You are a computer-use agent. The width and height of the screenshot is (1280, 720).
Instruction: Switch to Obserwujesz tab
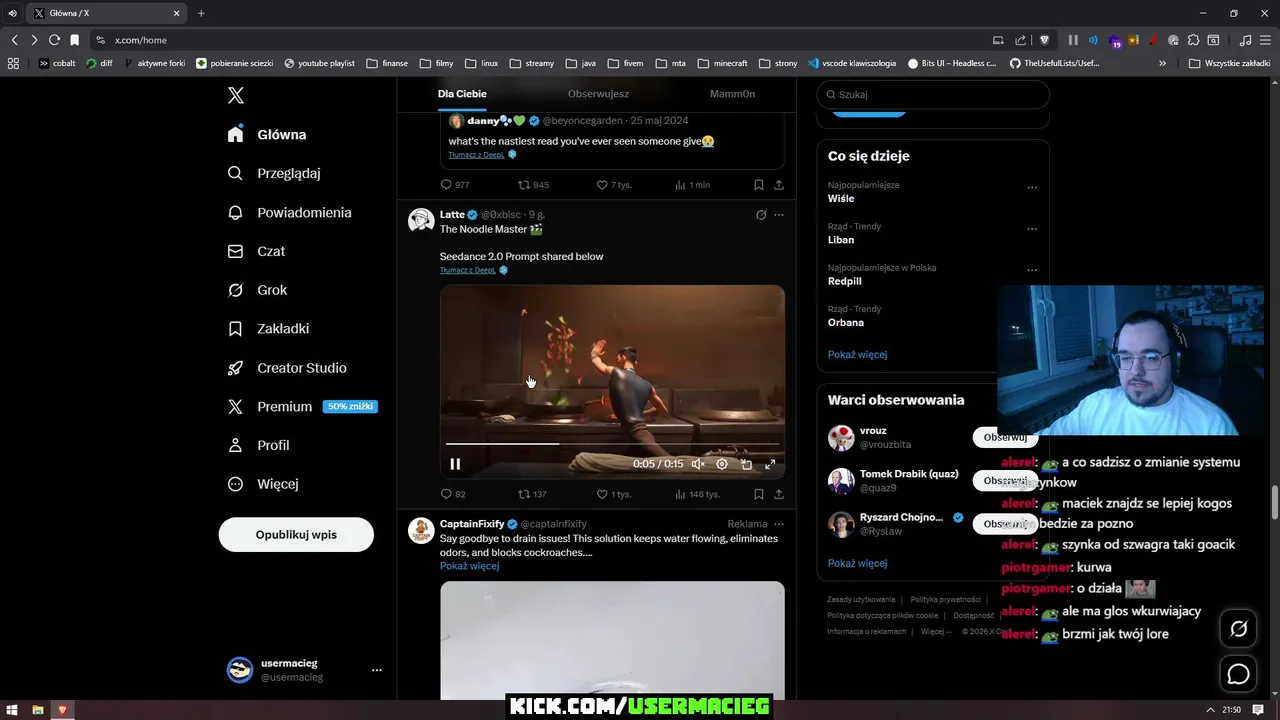(598, 94)
